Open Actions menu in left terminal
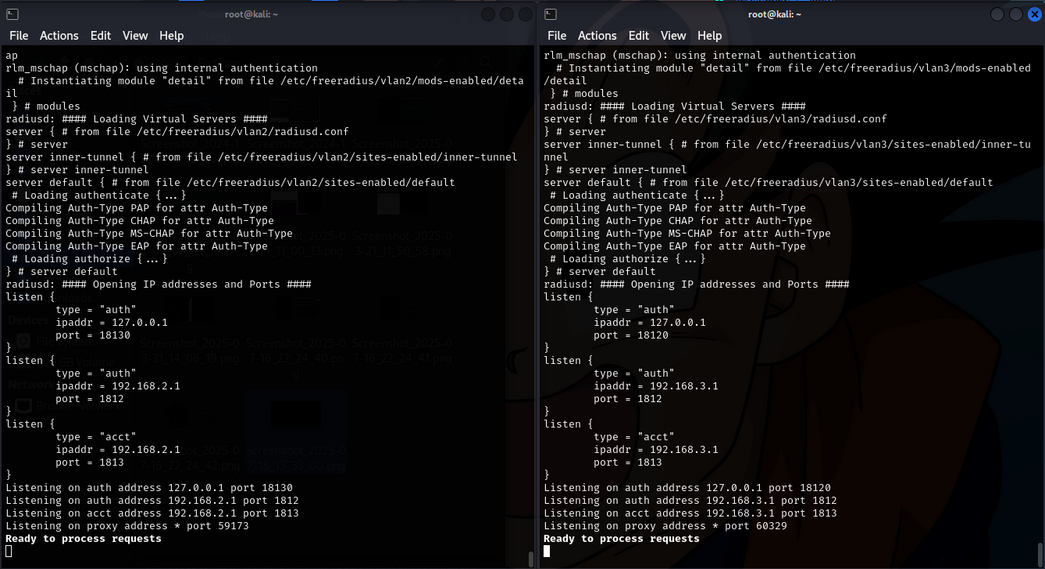 click(59, 35)
